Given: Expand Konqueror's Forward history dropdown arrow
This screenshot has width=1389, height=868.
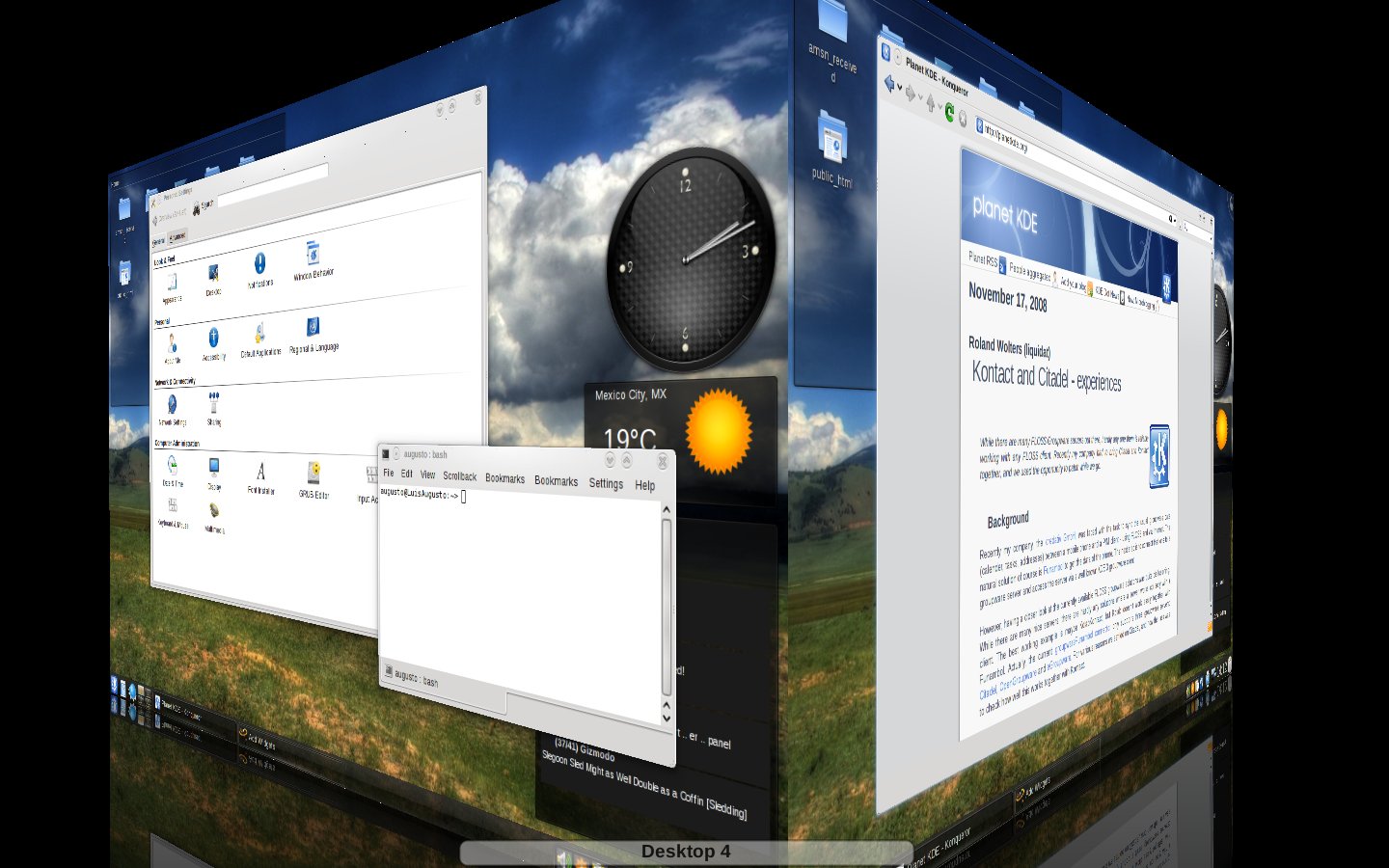Looking at the screenshot, I should (x=920, y=98).
